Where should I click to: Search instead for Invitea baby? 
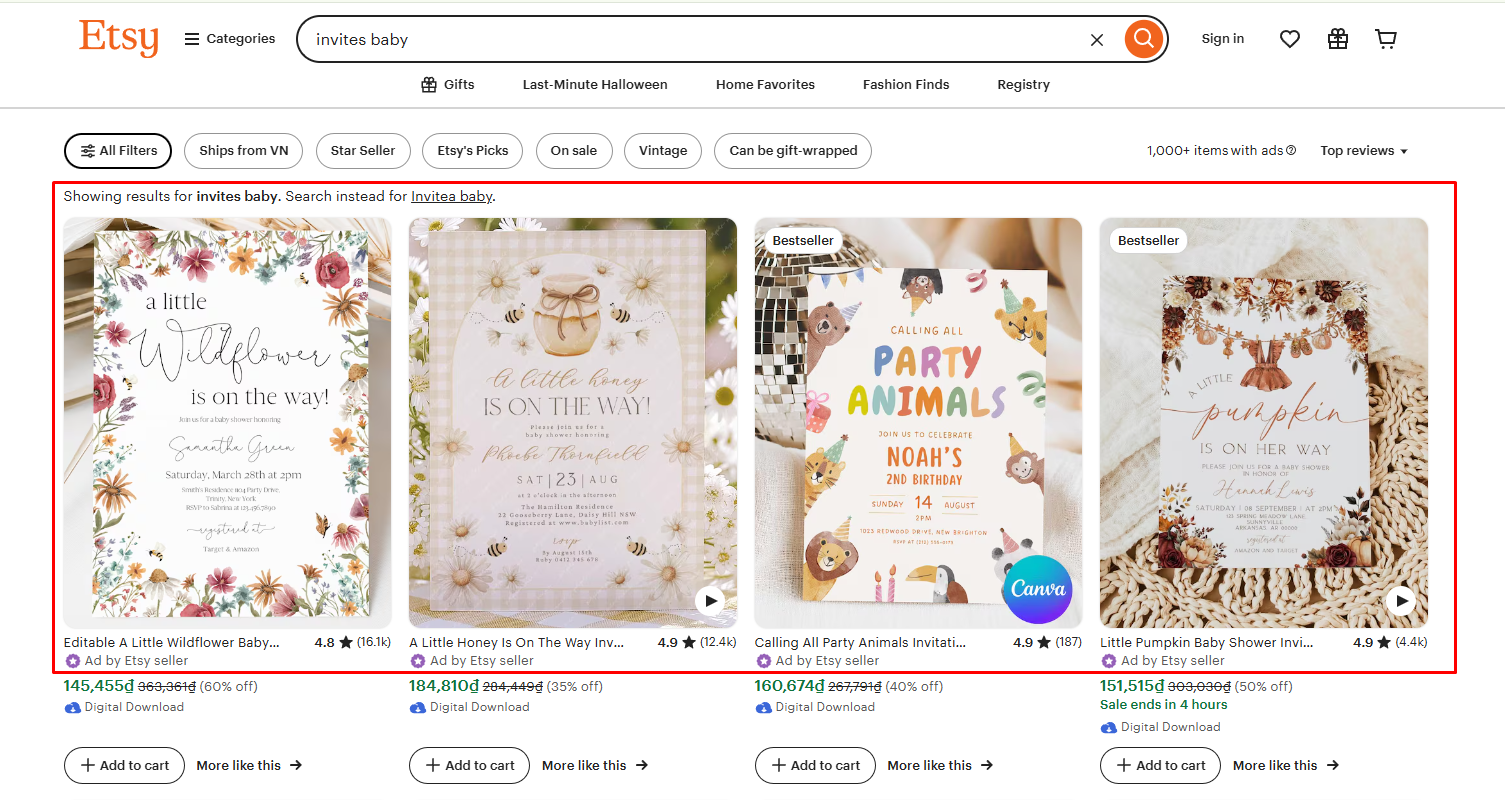(452, 196)
